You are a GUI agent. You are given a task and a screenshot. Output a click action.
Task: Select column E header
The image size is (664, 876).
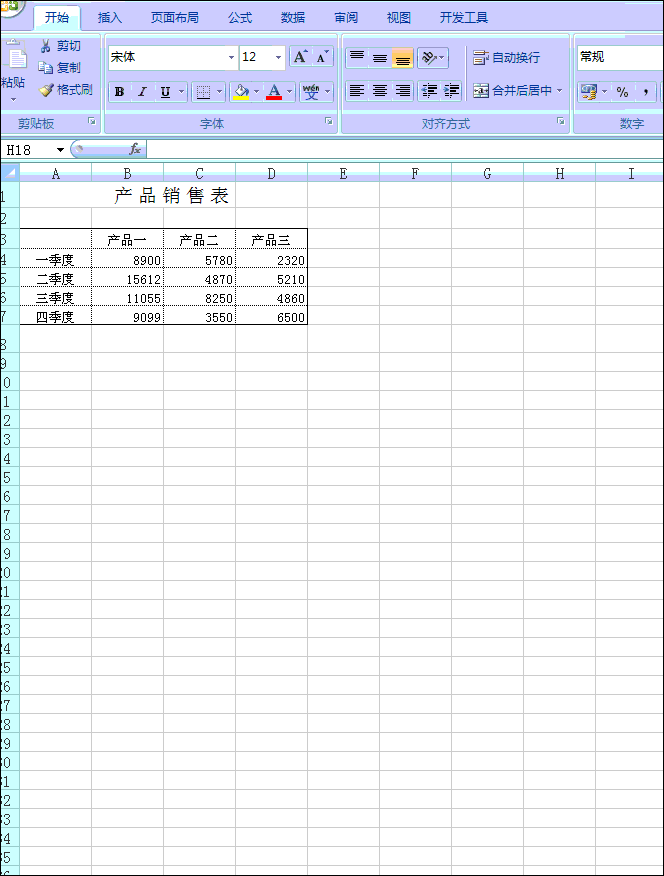pyautogui.click(x=343, y=174)
